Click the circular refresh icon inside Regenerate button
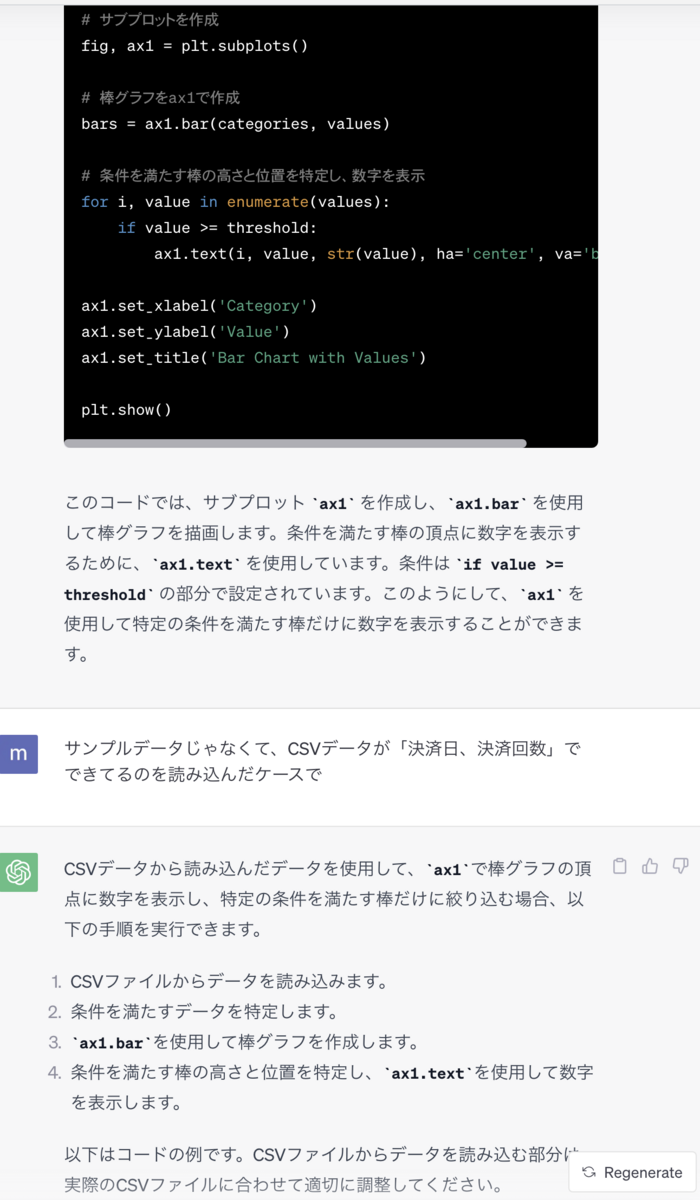Image resolution: width=700 pixels, height=1200 pixels. click(592, 1172)
